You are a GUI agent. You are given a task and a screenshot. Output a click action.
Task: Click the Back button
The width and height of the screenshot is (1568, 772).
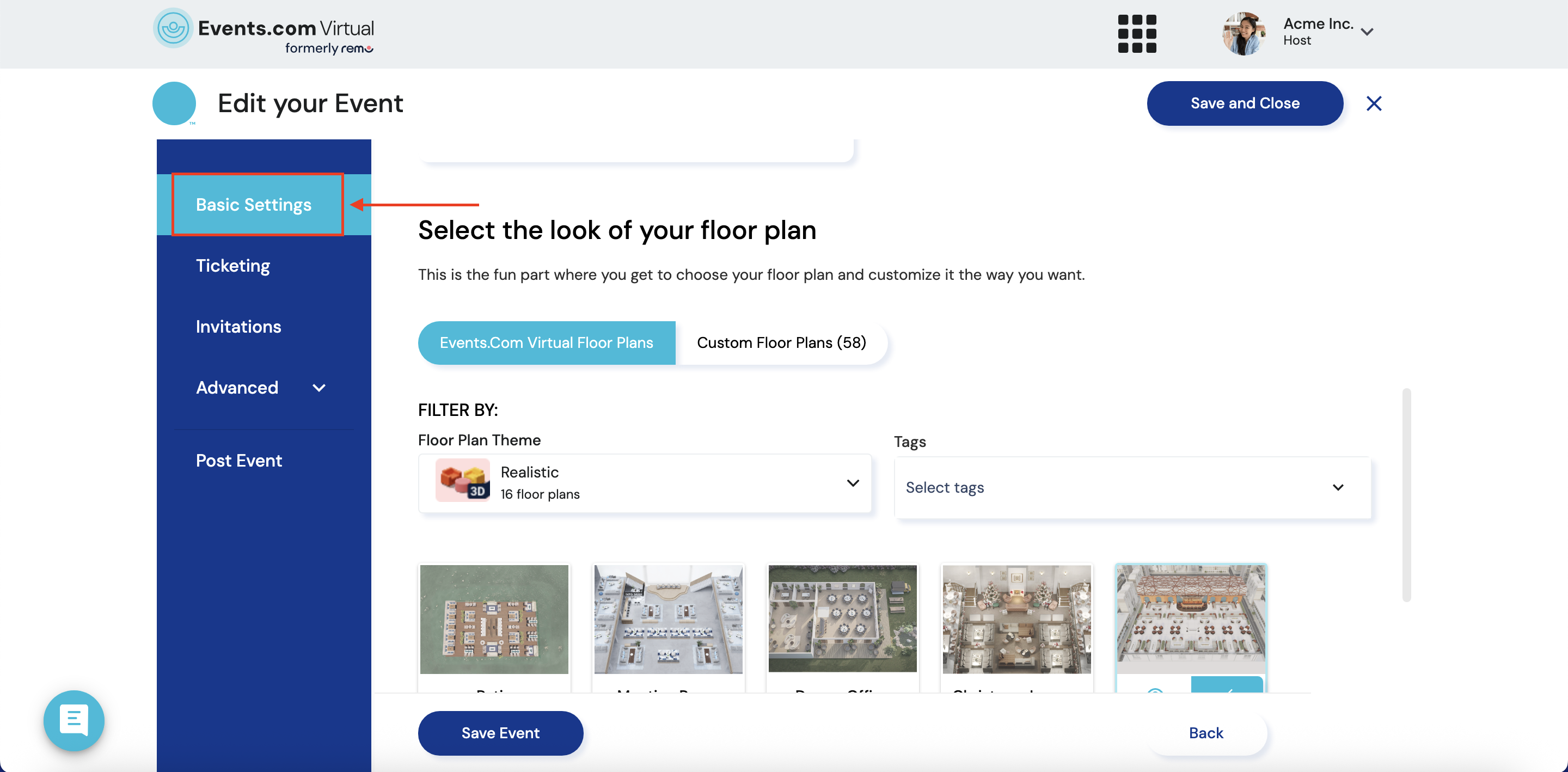tap(1205, 733)
